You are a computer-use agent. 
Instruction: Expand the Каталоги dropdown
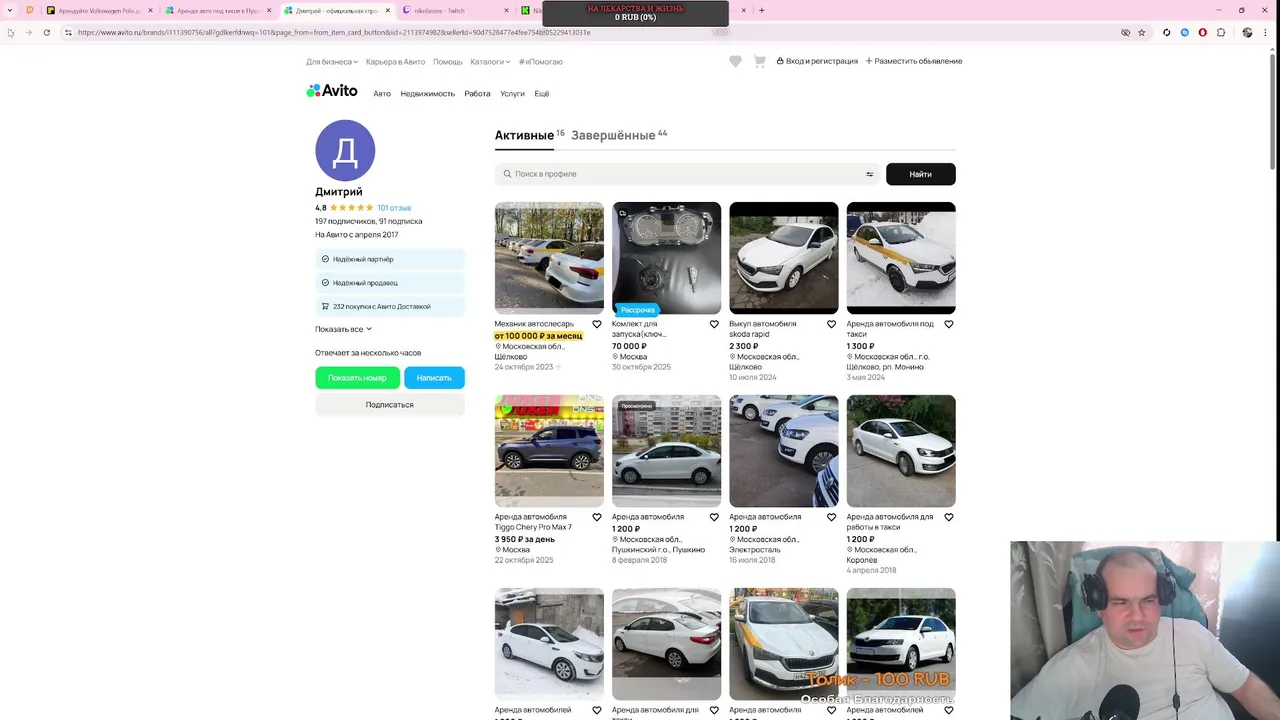click(x=490, y=62)
